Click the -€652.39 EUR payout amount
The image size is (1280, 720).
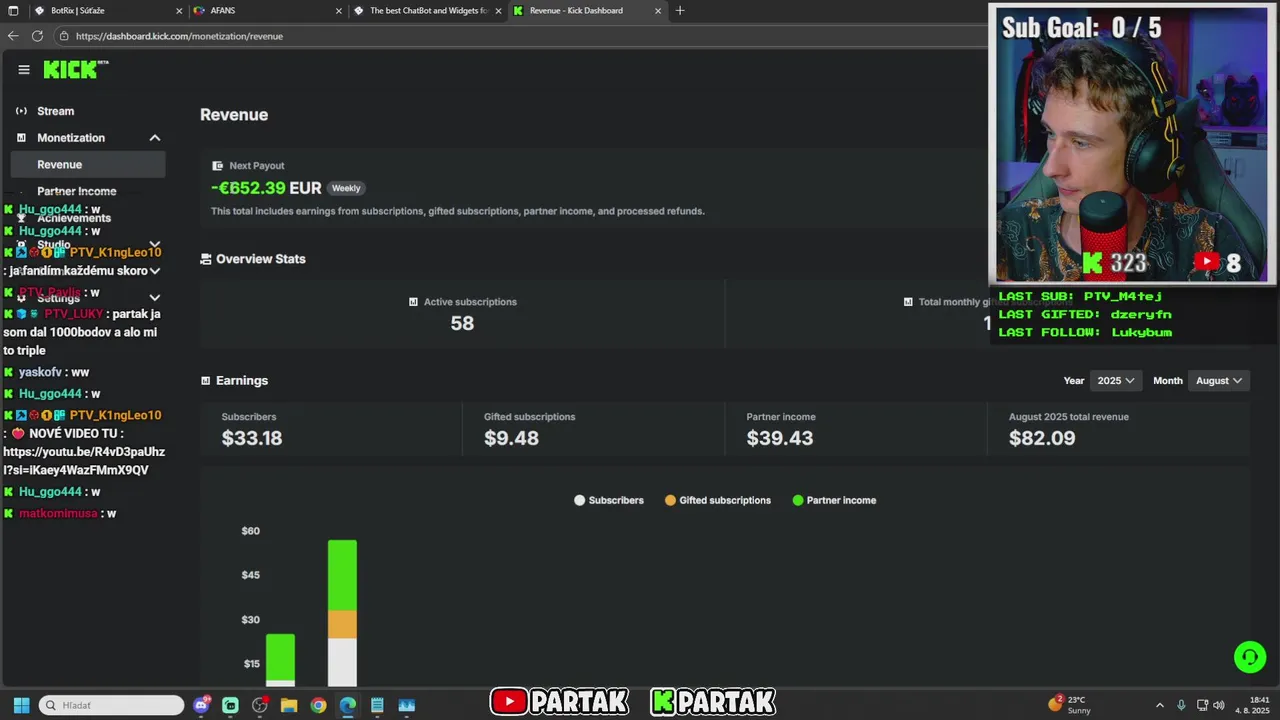coord(266,188)
